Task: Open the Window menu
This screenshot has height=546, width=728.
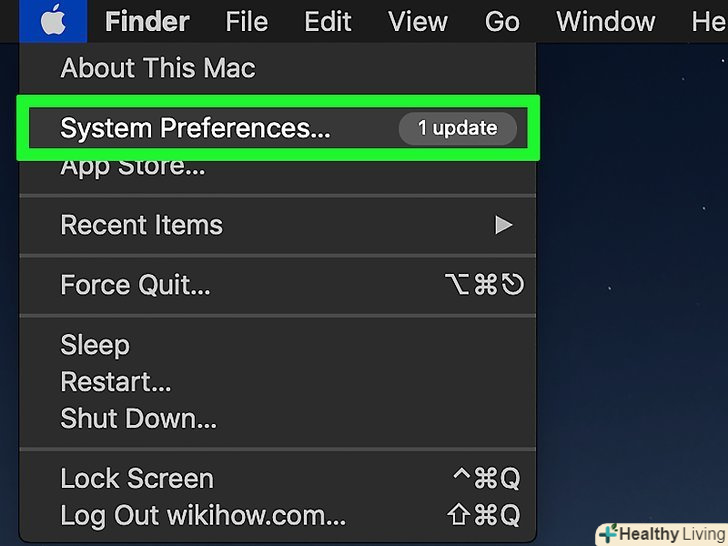Action: click(x=606, y=20)
